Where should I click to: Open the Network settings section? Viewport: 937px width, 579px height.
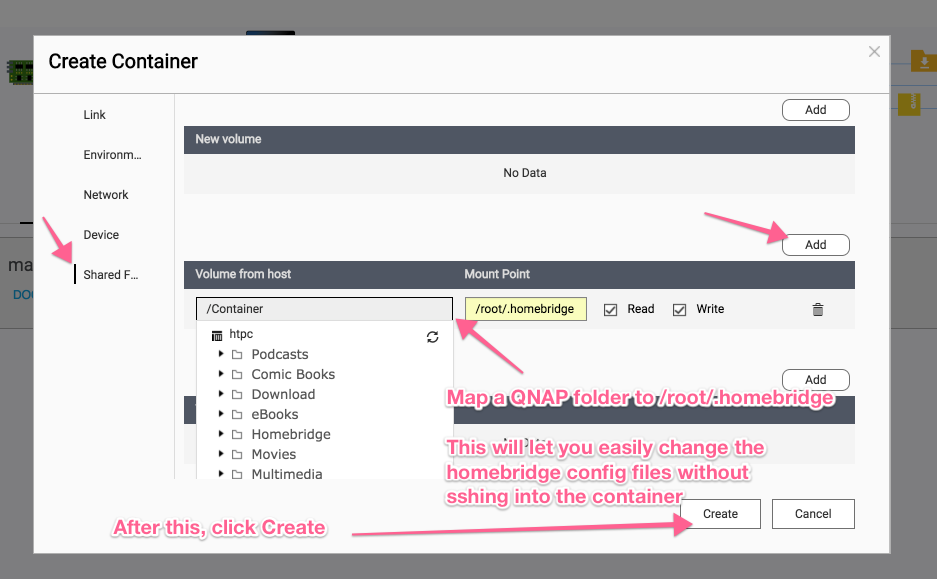[106, 195]
